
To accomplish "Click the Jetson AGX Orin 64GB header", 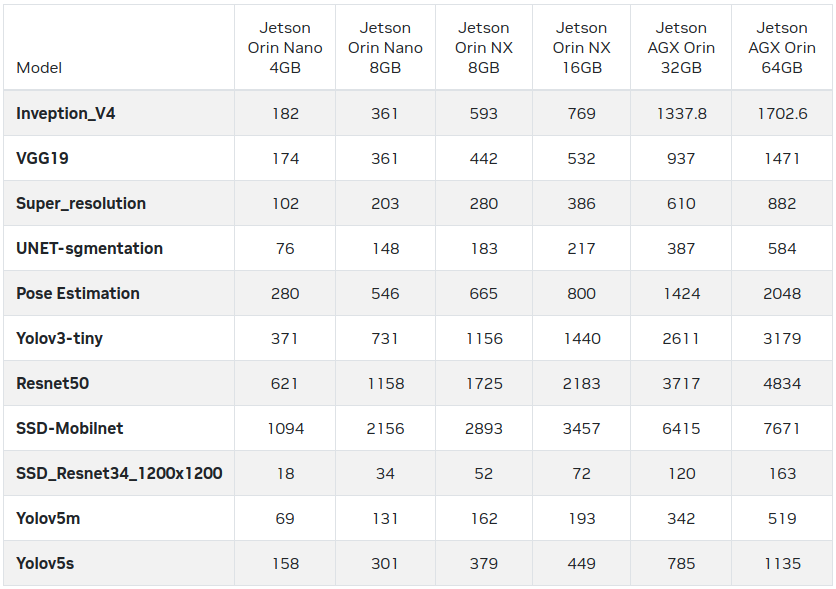I will coord(782,48).
